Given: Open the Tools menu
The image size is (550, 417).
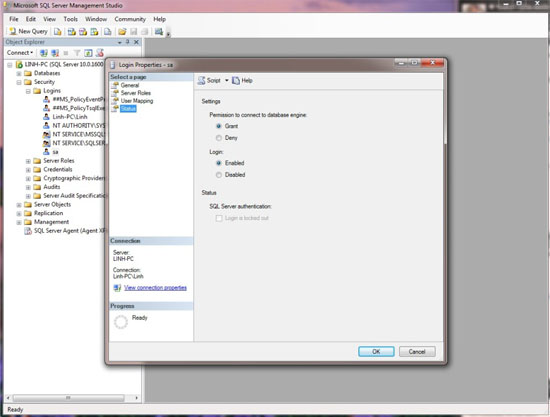Looking at the screenshot, I should (x=71, y=19).
